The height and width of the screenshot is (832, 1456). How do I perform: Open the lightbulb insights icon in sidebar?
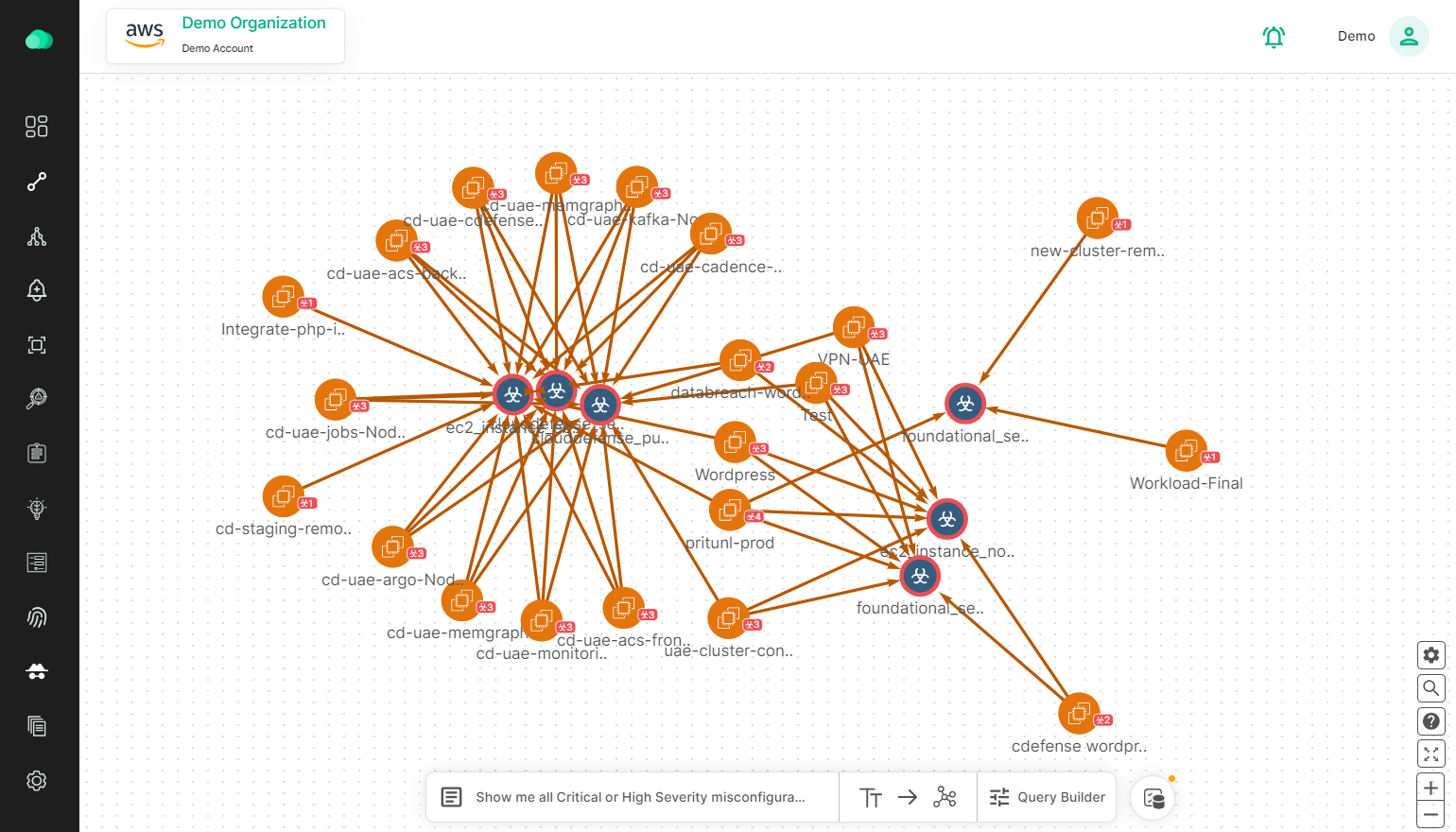(37, 509)
